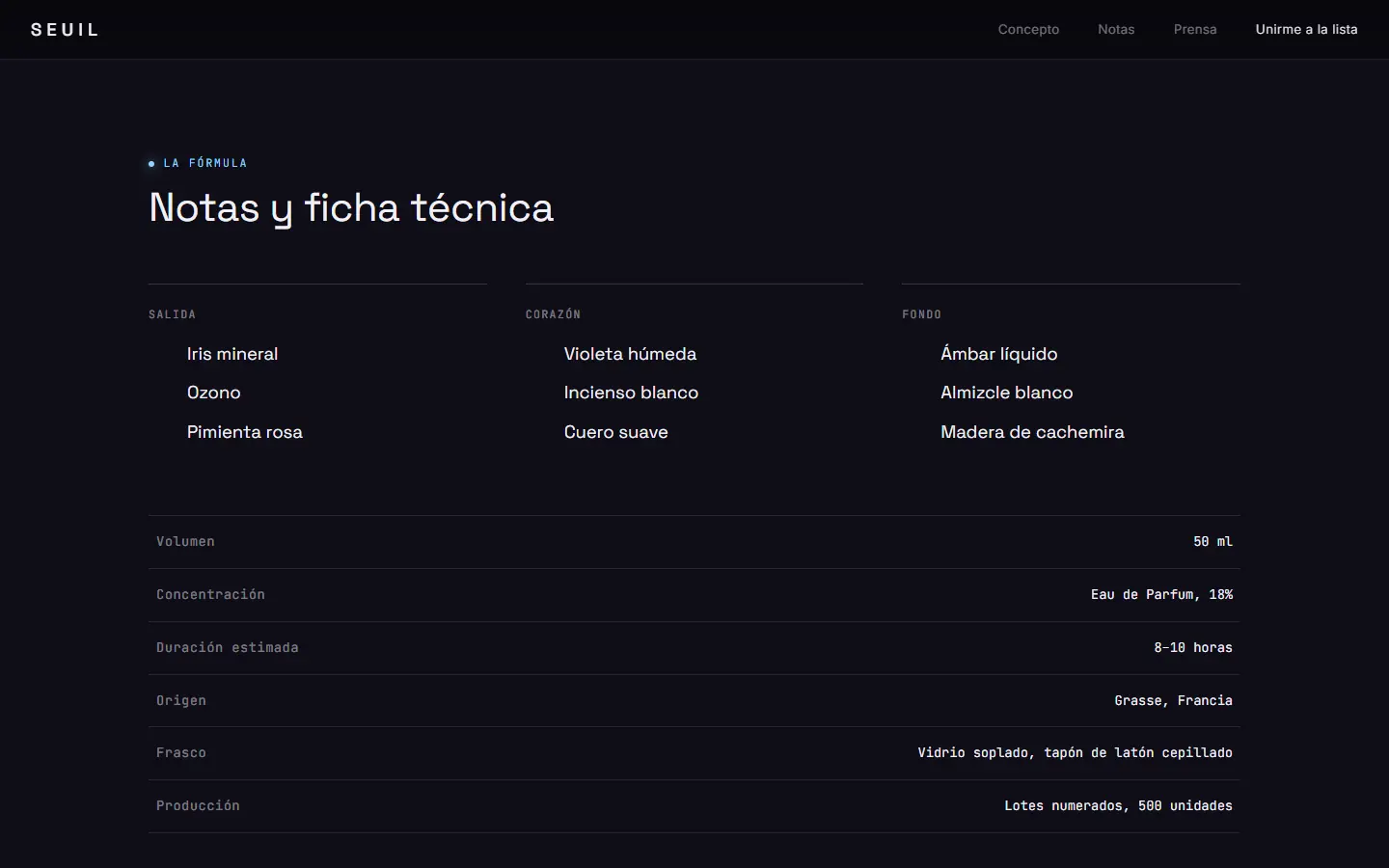Click the 'Frasco' row label
Screen dimensions: 1389x868
181,753
